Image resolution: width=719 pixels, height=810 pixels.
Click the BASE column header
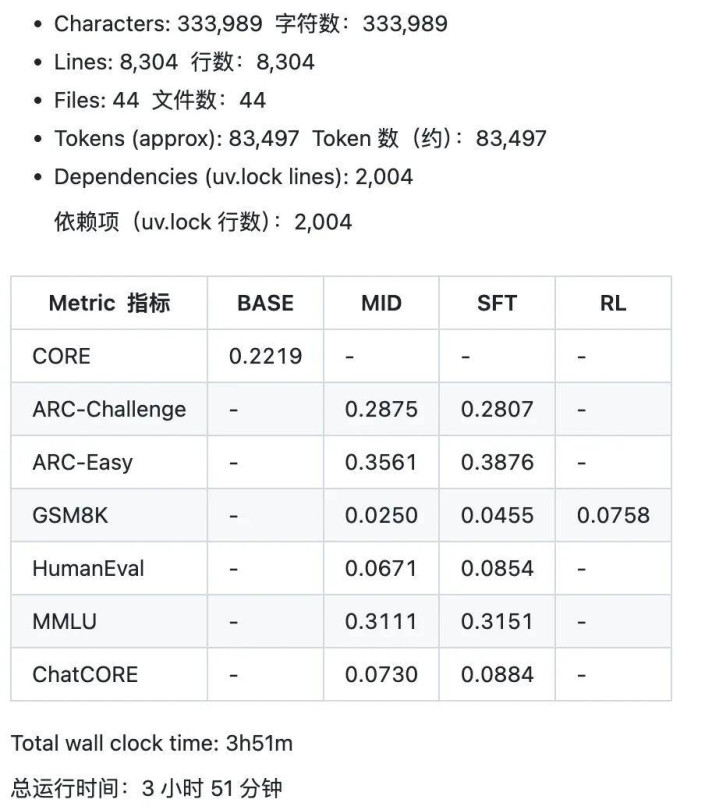tap(265, 303)
